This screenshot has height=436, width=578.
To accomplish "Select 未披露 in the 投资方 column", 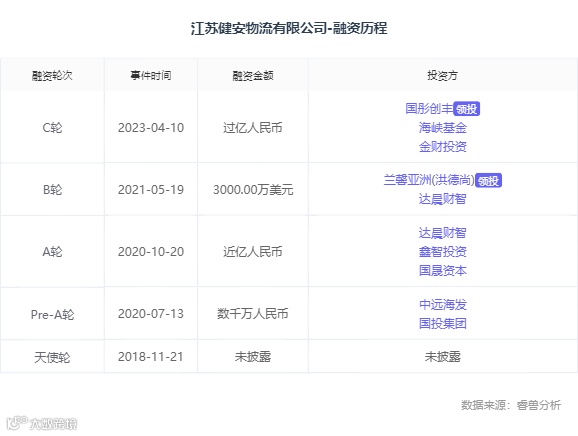I will click(x=442, y=357).
